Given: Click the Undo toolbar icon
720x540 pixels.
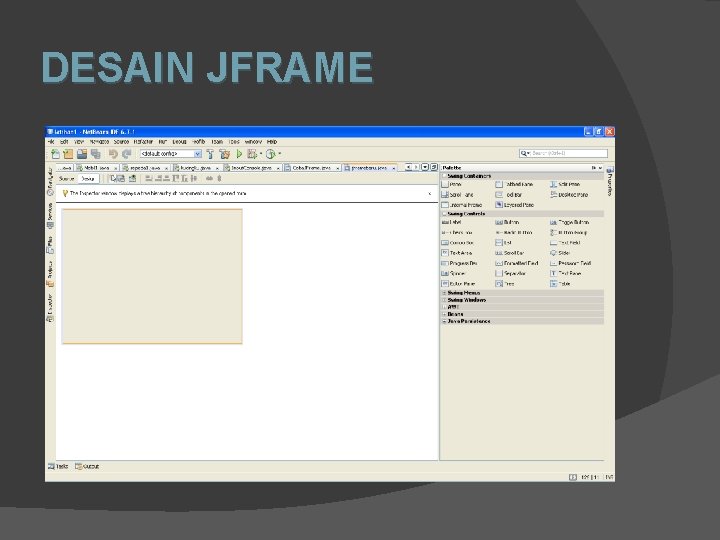Looking at the screenshot, I should (x=113, y=154).
